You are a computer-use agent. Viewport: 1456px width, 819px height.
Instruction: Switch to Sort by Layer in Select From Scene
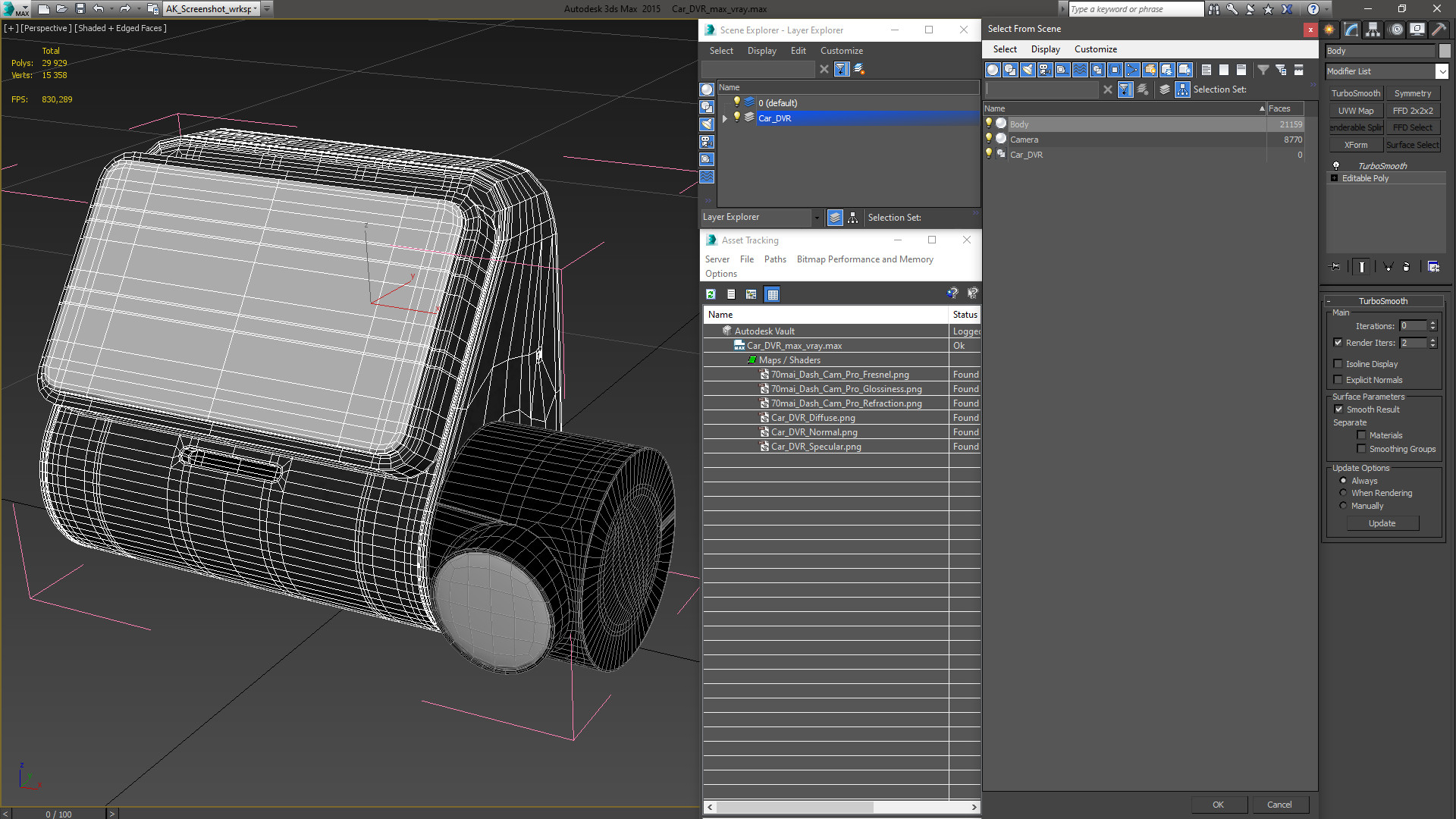point(1165,89)
